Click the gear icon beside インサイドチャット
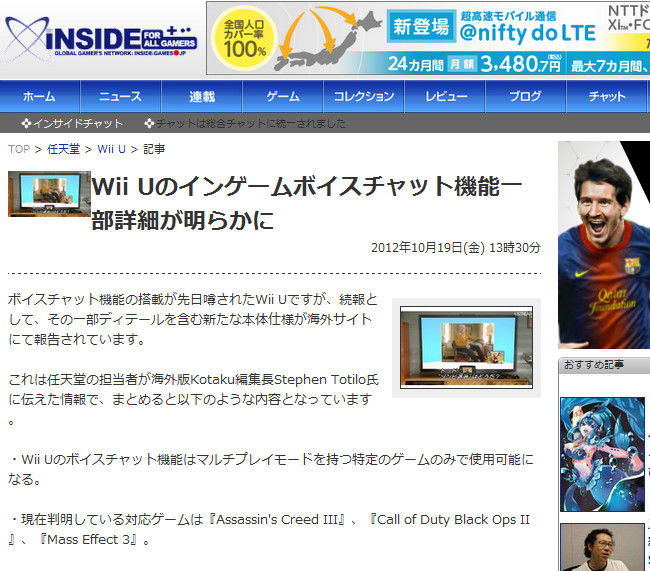650x571 pixels. tap(26, 123)
